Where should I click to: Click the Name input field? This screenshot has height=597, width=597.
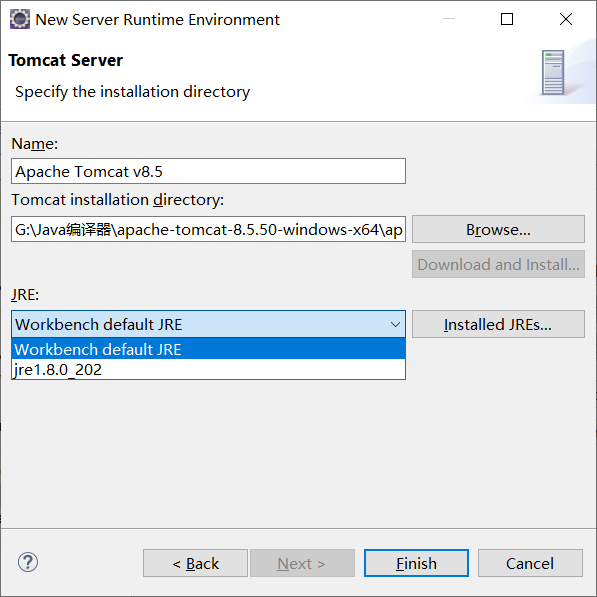tap(208, 171)
